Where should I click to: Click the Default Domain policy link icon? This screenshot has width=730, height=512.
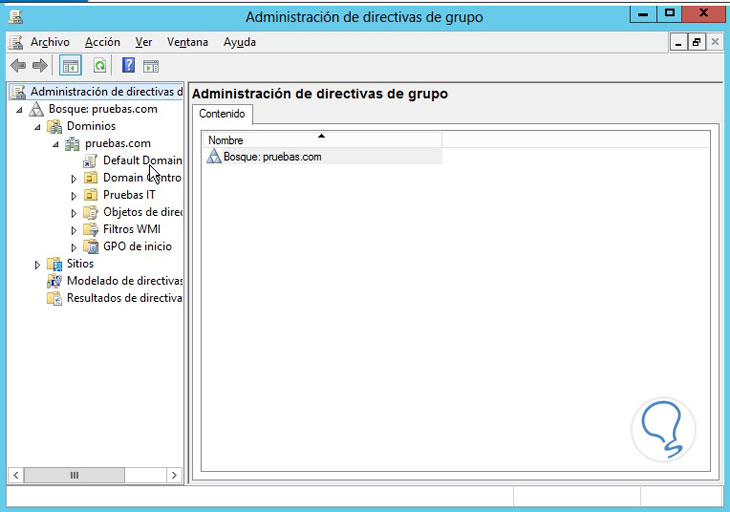pos(90,161)
